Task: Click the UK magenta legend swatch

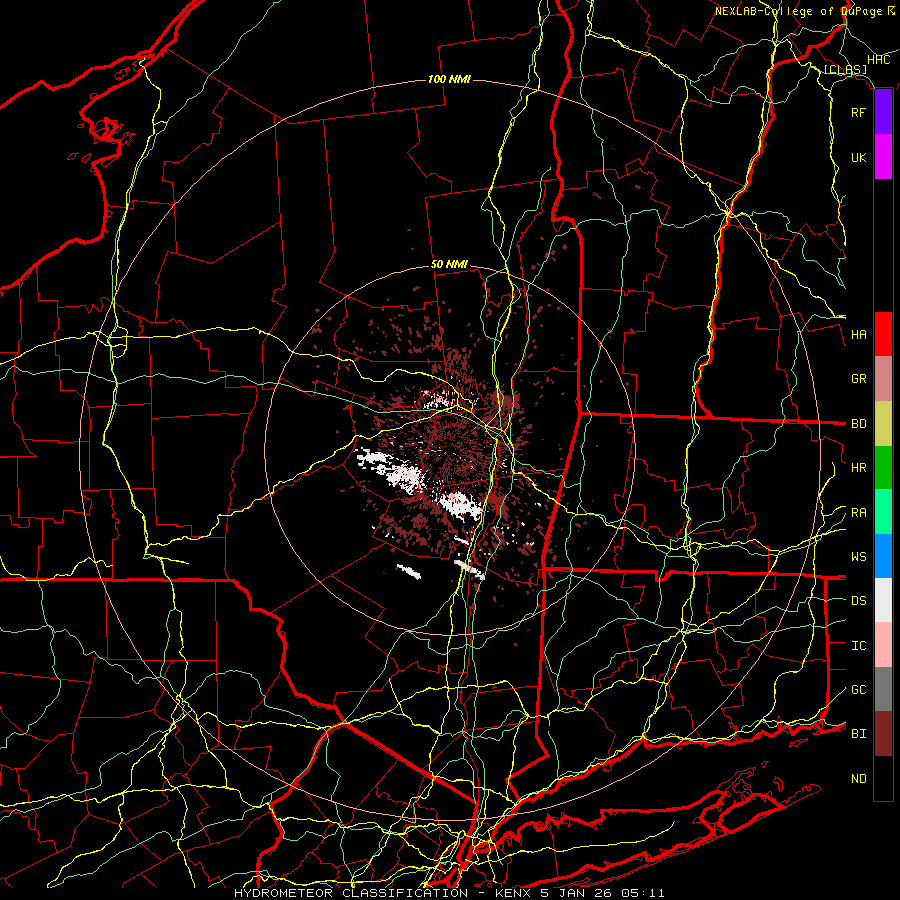Action: pos(883,157)
